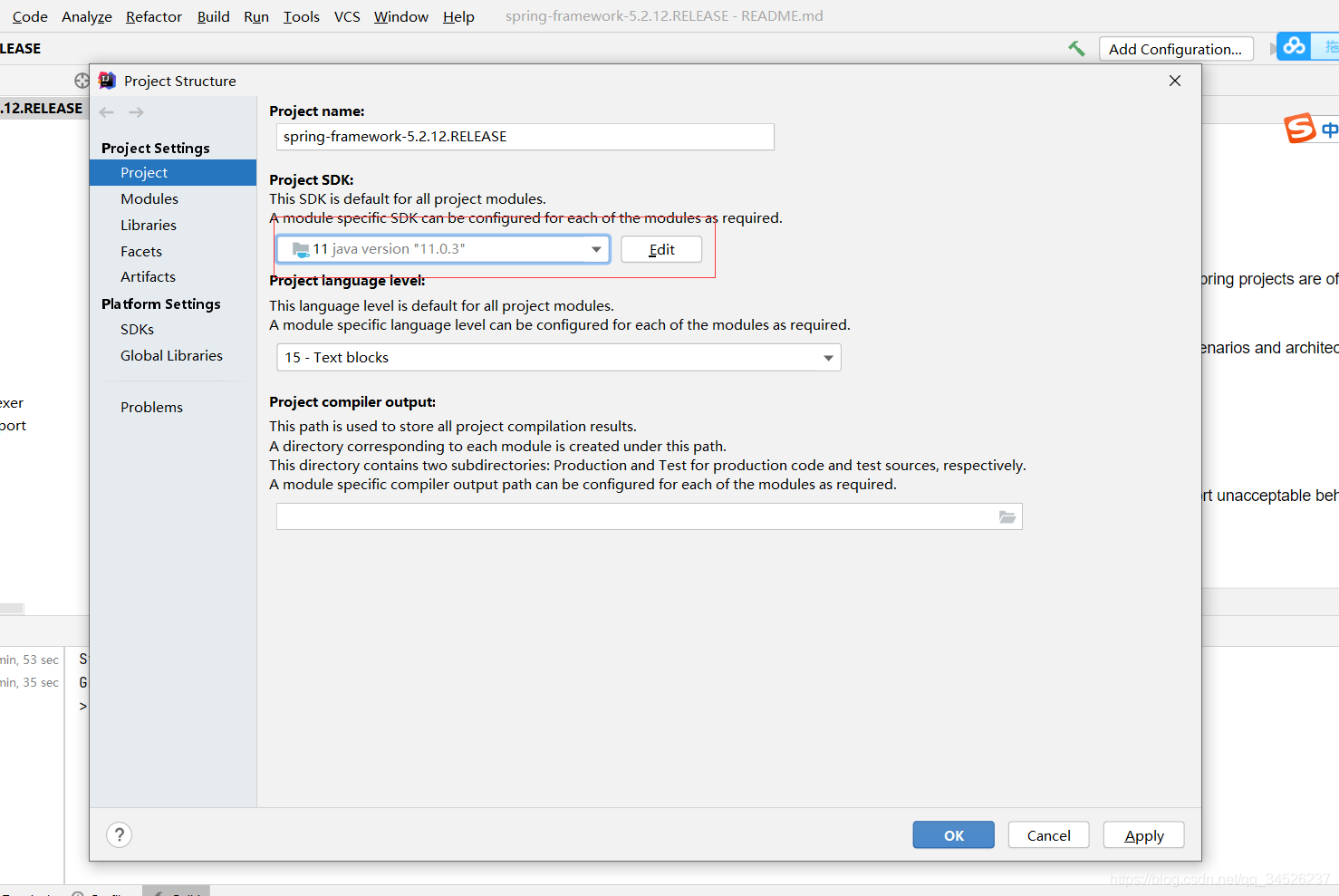Click the Edit SDK button
1339x896 pixels.
[x=661, y=249]
